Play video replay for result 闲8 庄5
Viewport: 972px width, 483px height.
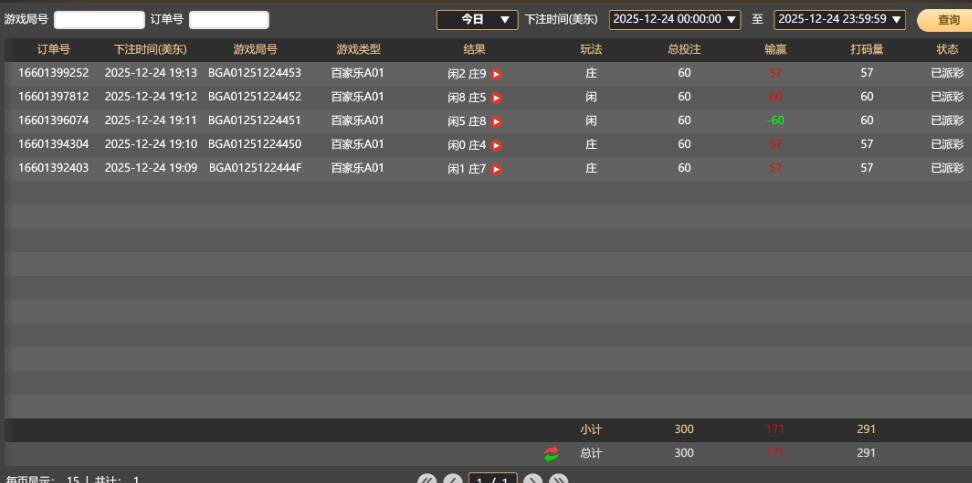click(x=496, y=97)
